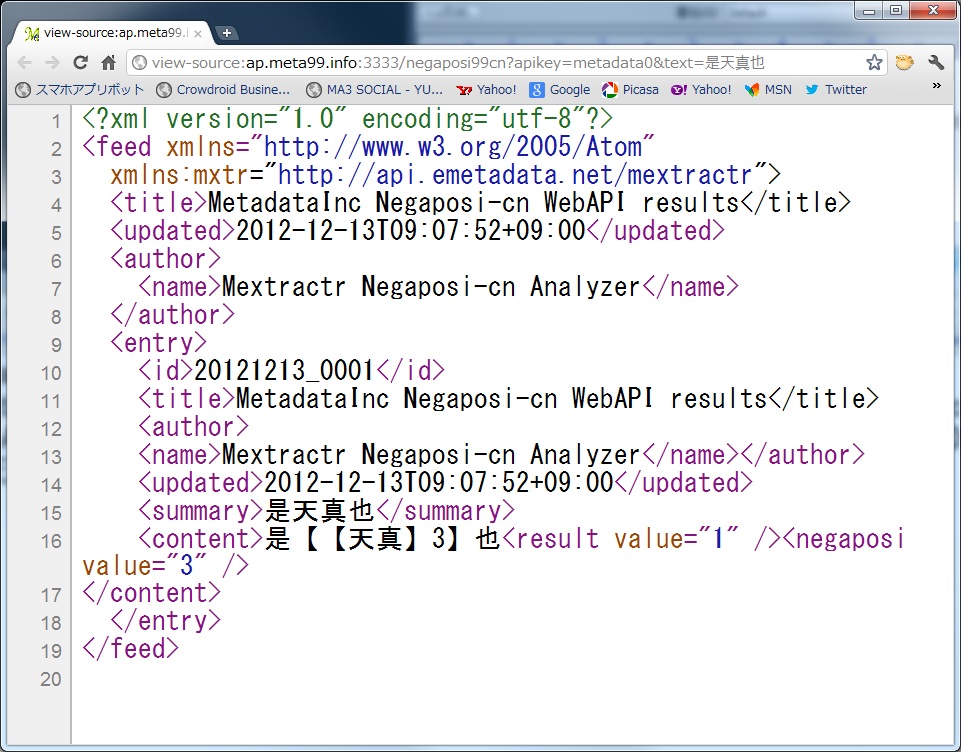Open the Twitter bookmark
This screenshot has height=752, width=961.
(x=836, y=89)
